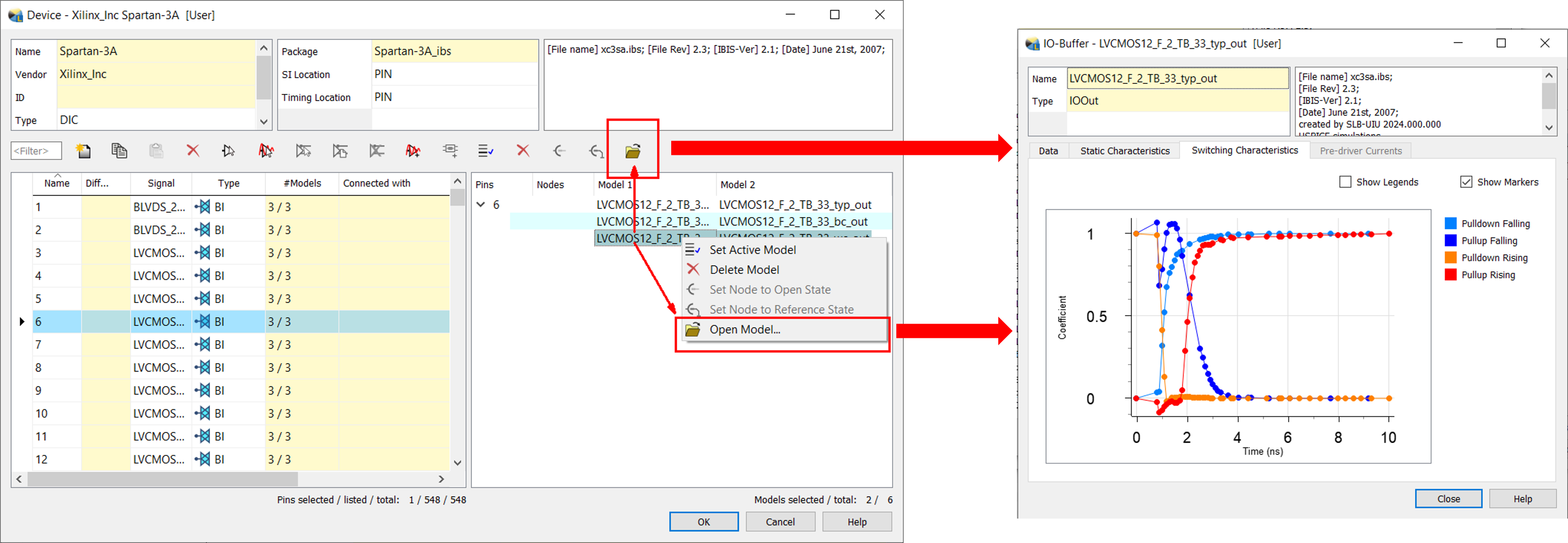Select the Switching Characteristics tab
The width and height of the screenshot is (1568, 543).
point(1244,150)
